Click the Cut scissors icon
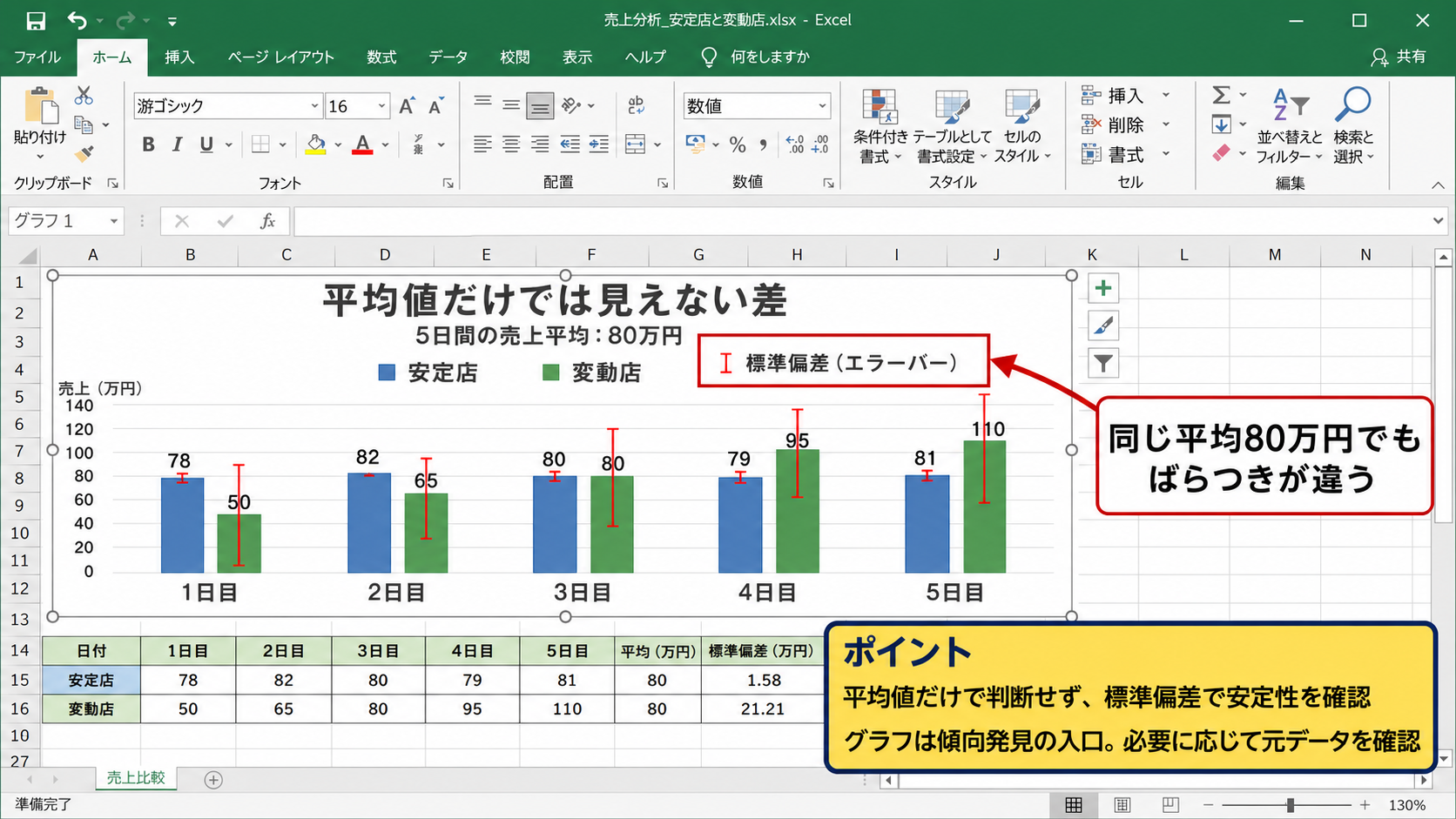Image resolution: width=1456 pixels, height=819 pixels. pyautogui.click(x=84, y=95)
